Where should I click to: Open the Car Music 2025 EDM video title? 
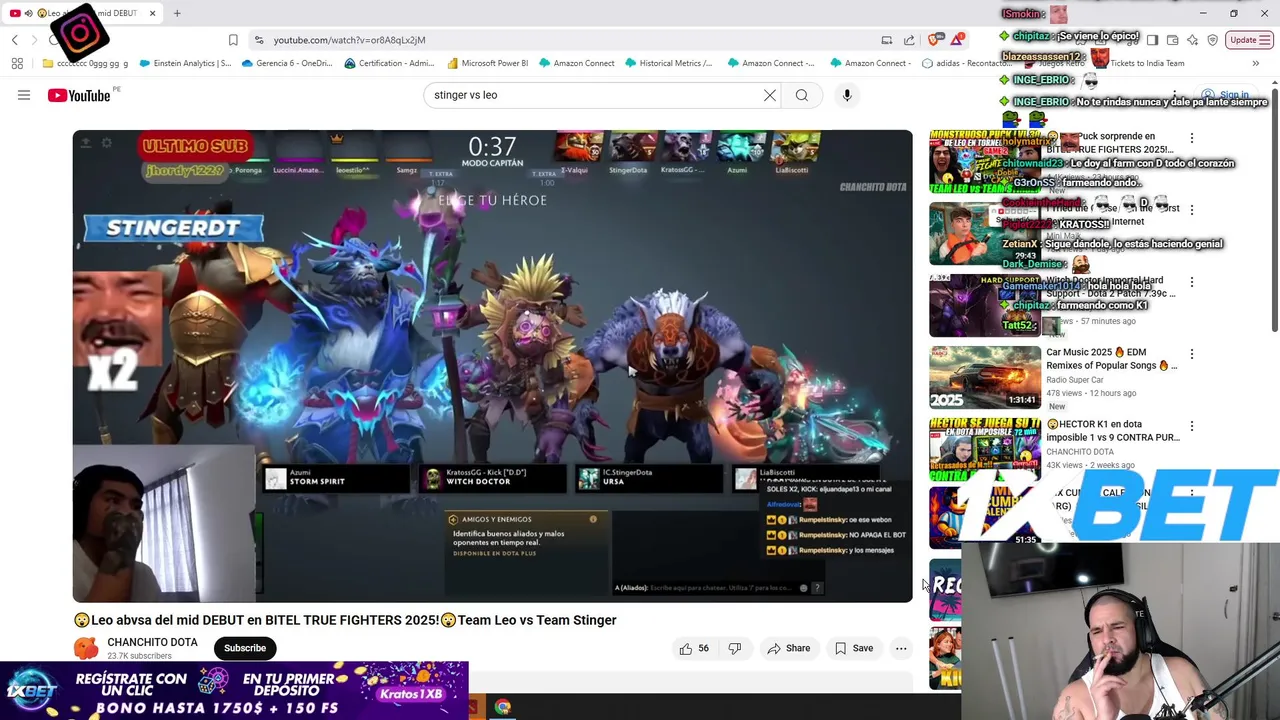tap(1112, 358)
